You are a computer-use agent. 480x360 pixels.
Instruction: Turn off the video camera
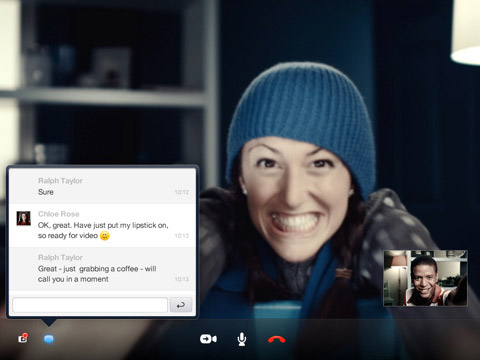click(208, 339)
